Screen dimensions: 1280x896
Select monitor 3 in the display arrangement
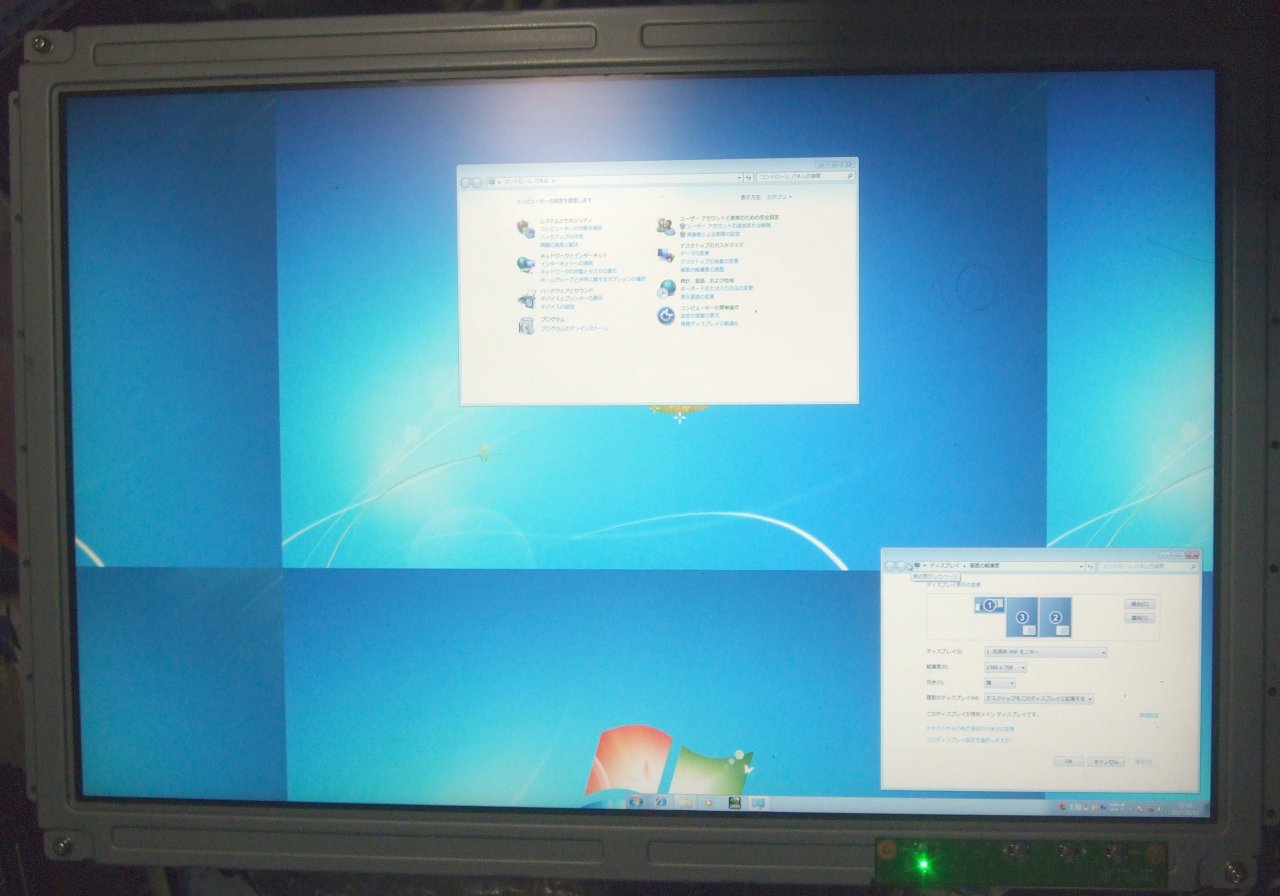pyautogui.click(x=1022, y=617)
